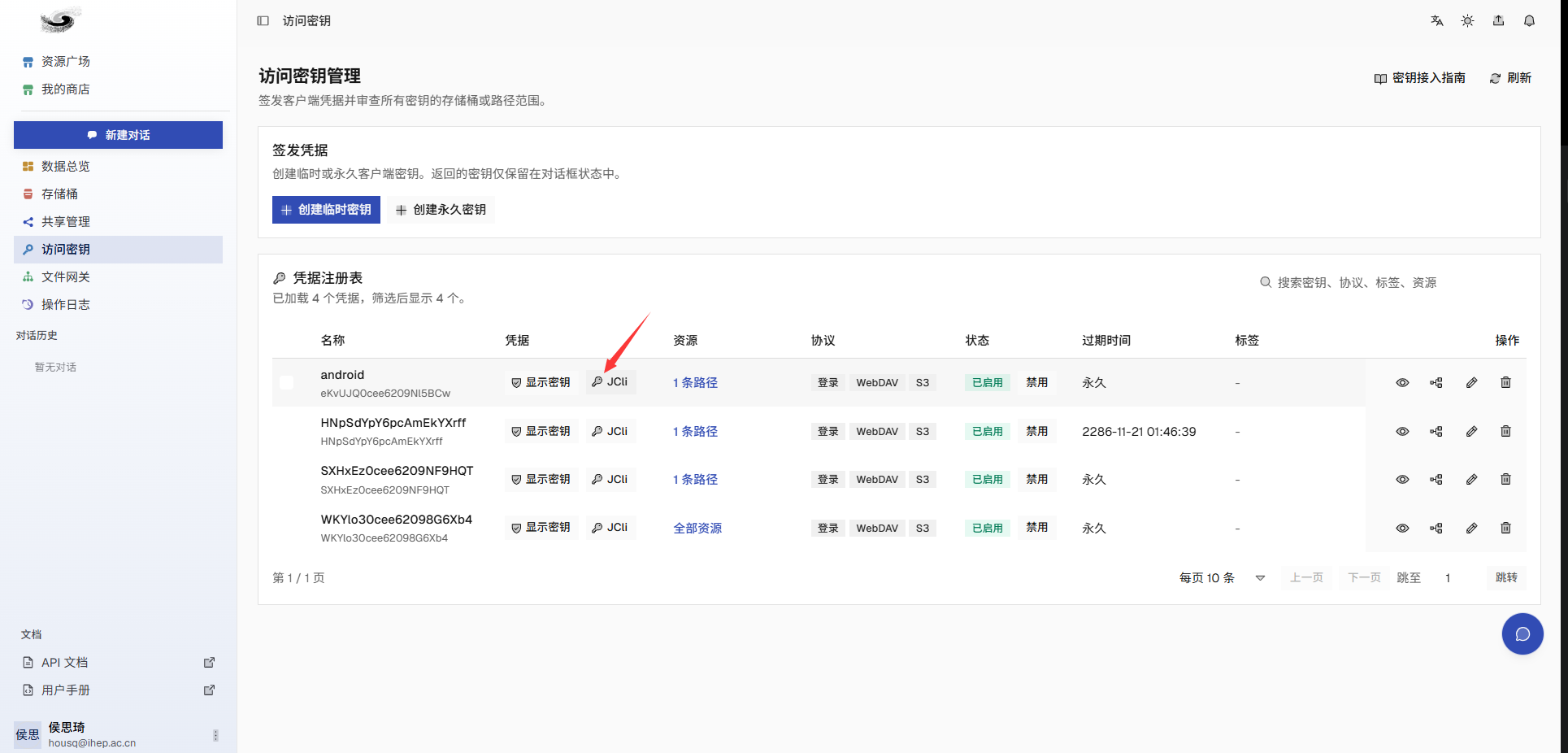
Task: Switch language via translate icon
Action: [x=1437, y=21]
